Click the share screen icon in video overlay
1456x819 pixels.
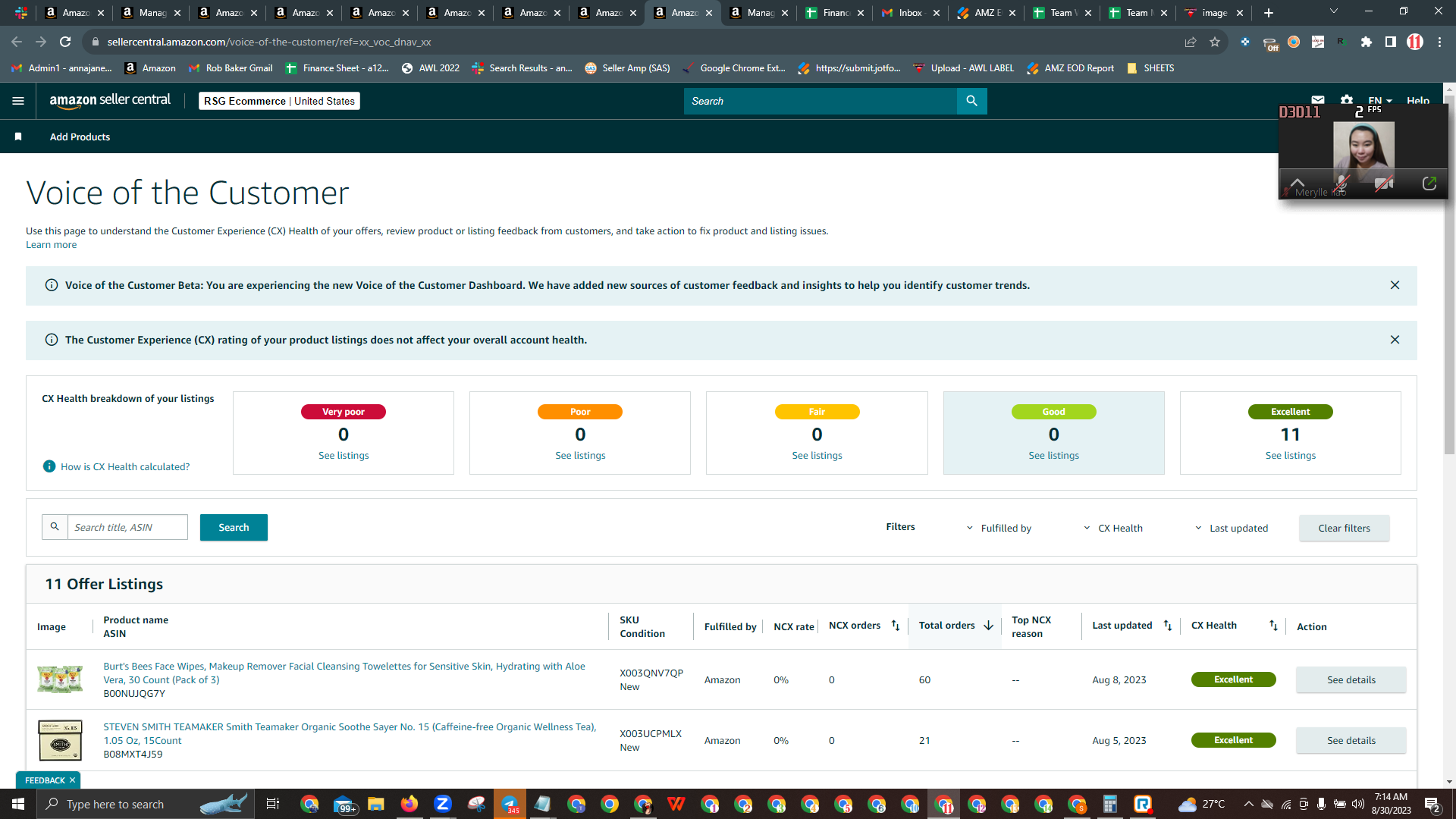tap(1429, 184)
